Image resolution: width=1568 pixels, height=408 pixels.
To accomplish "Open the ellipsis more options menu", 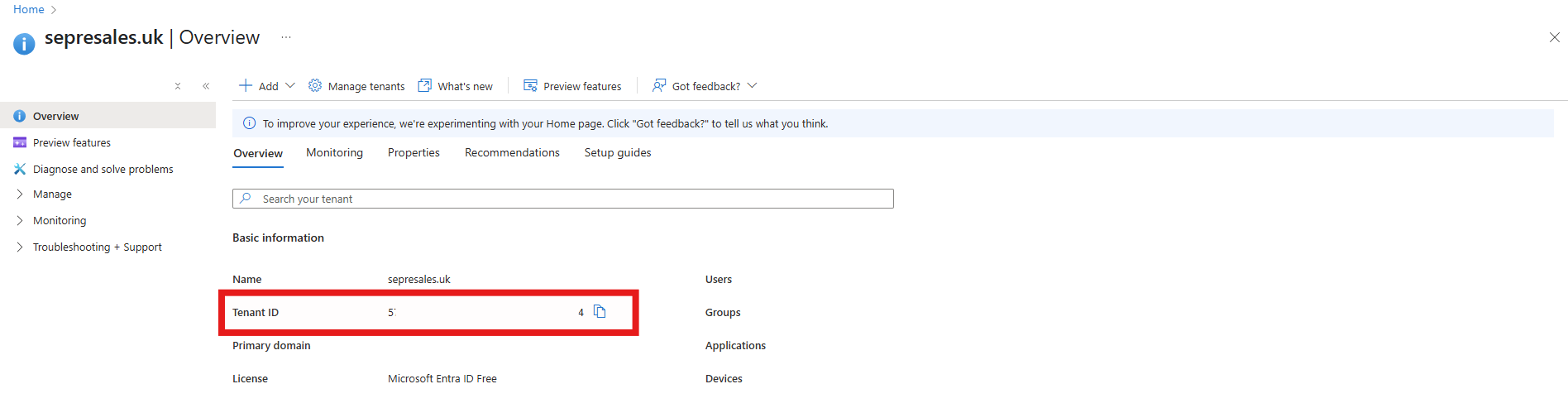I will point(286,37).
